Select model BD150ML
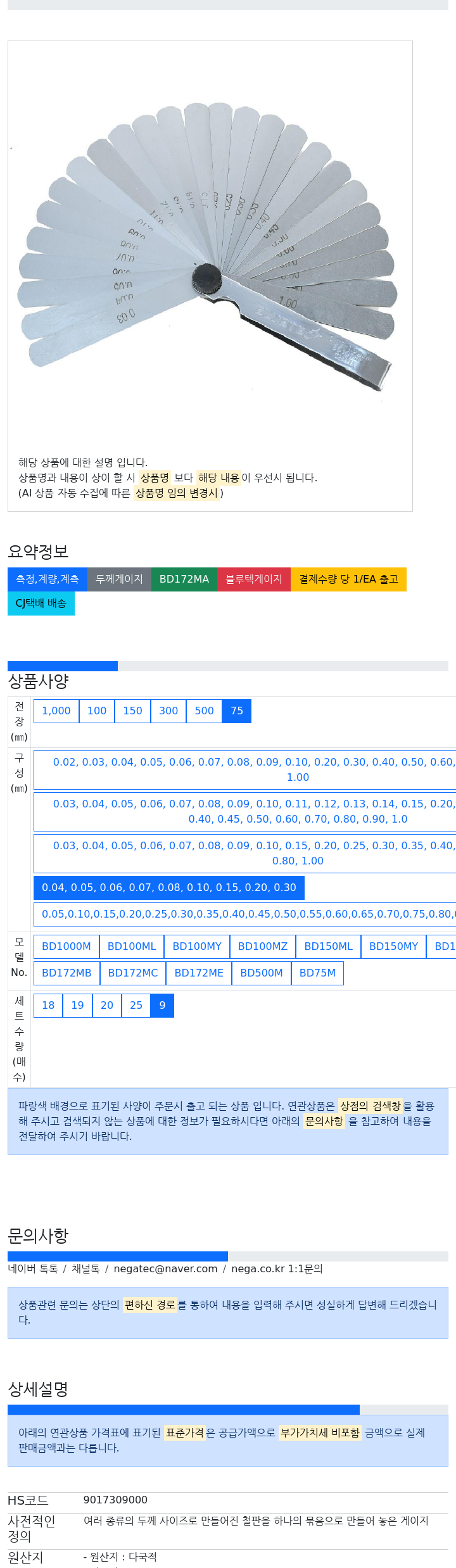456x1568 pixels. 328,946
